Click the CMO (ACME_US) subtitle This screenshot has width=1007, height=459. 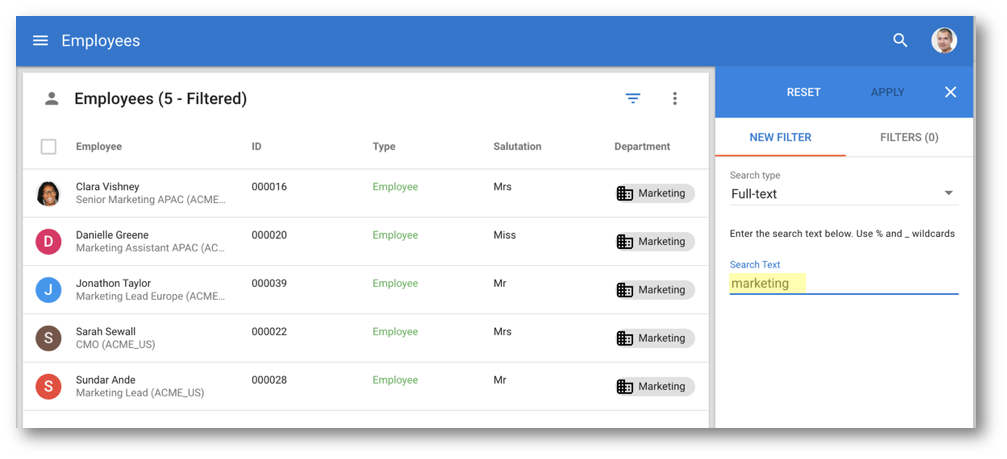(116, 345)
